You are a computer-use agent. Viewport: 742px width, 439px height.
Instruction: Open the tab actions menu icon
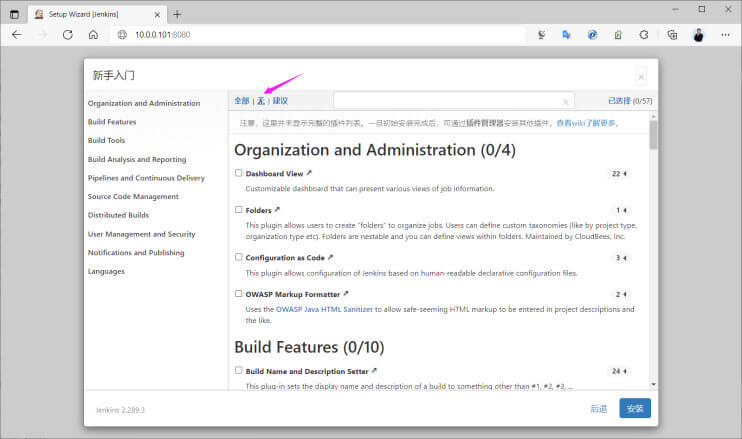15,15
